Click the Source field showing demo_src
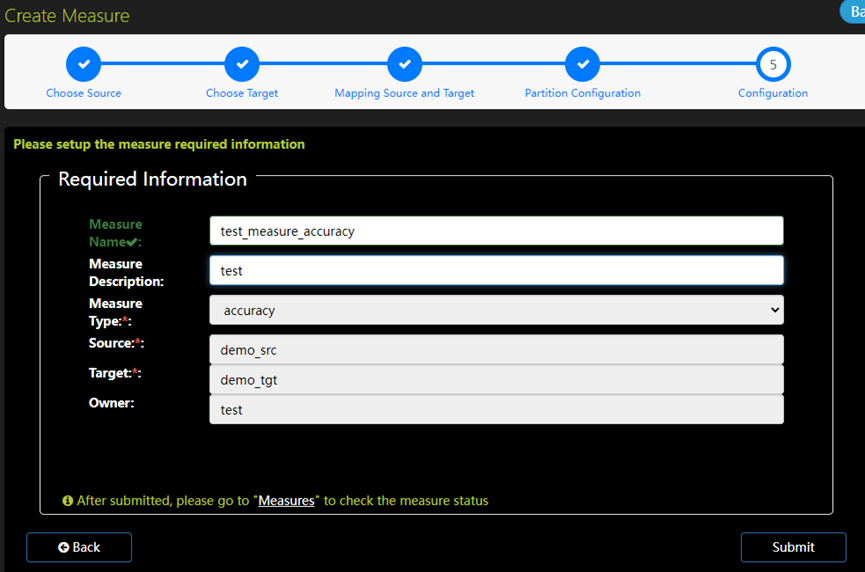The width and height of the screenshot is (865, 572). (x=496, y=350)
